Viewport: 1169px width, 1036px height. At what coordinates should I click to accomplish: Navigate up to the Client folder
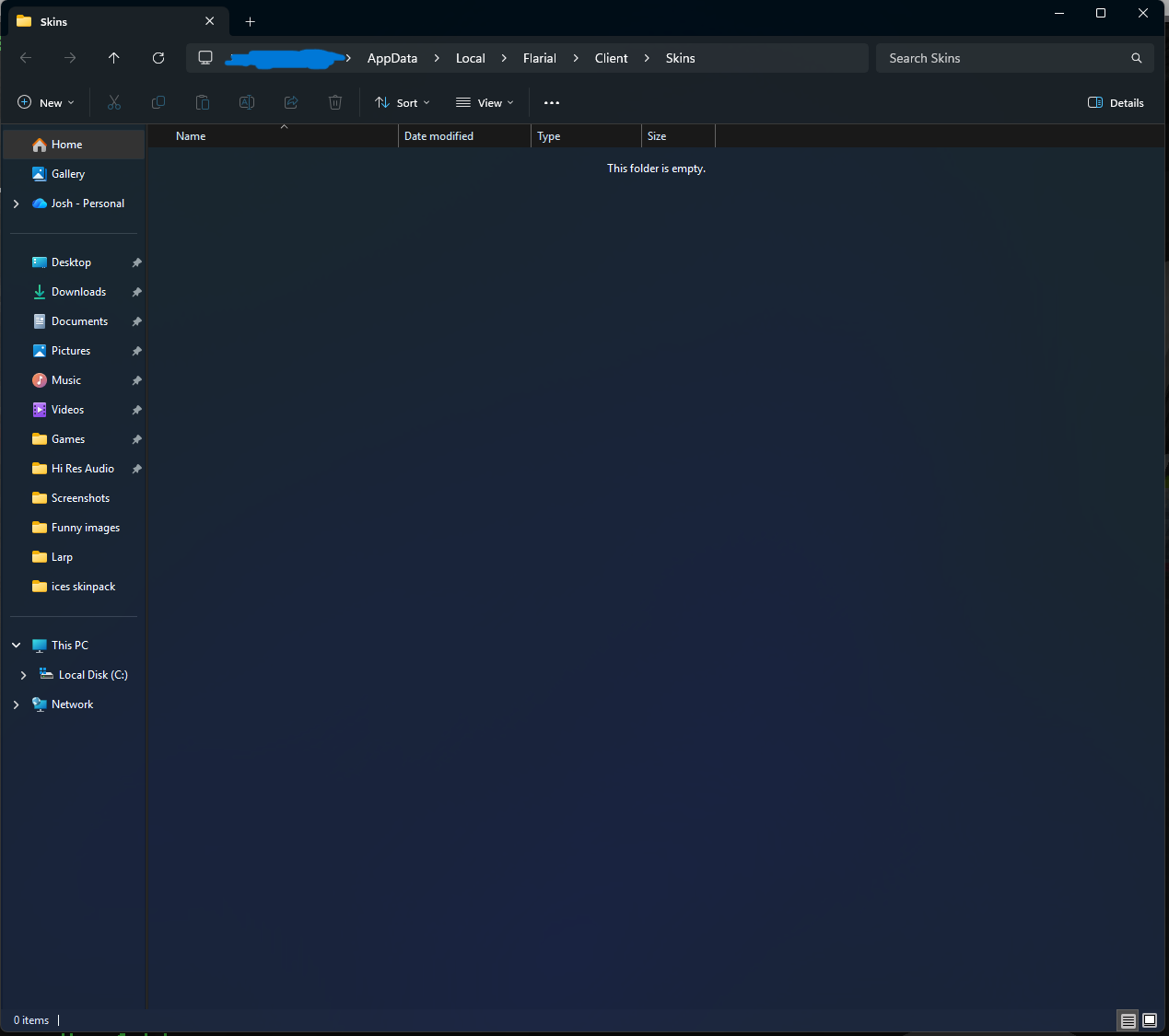pos(113,57)
